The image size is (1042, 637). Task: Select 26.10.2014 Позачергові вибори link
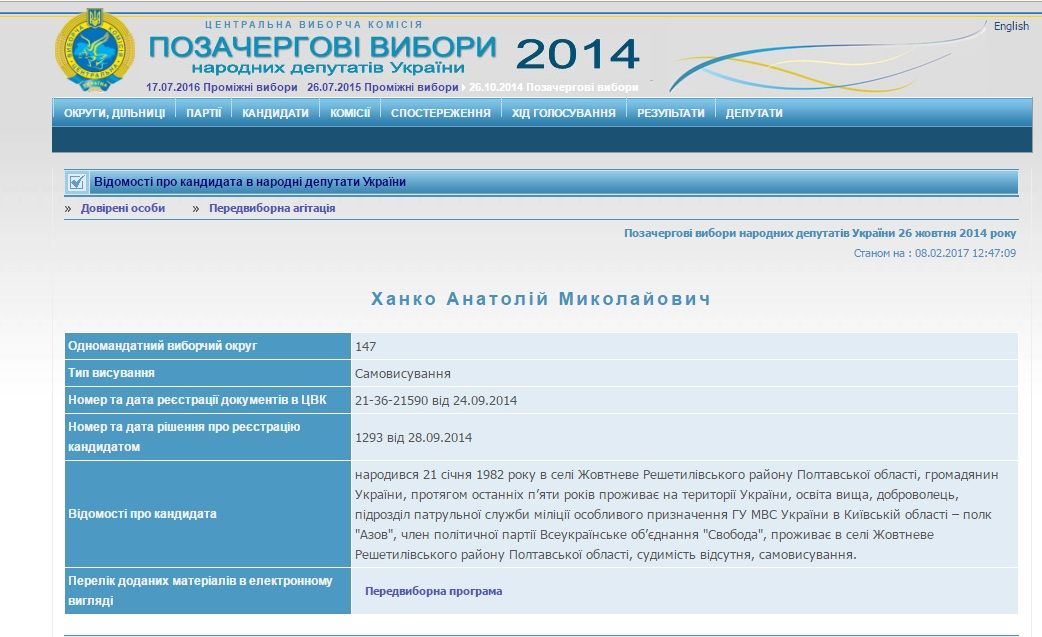(x=553, y=87)
